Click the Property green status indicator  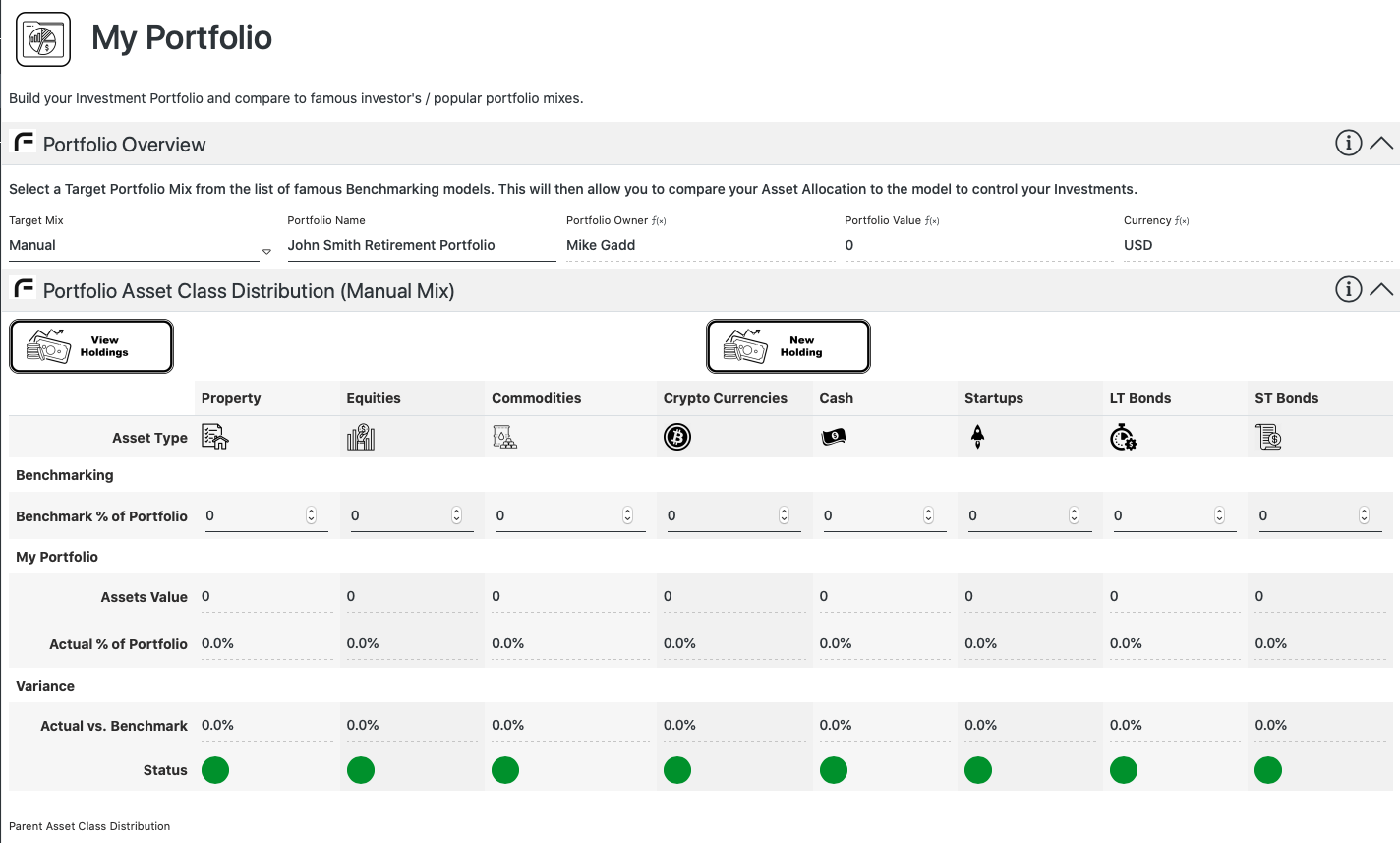[215, 770]
